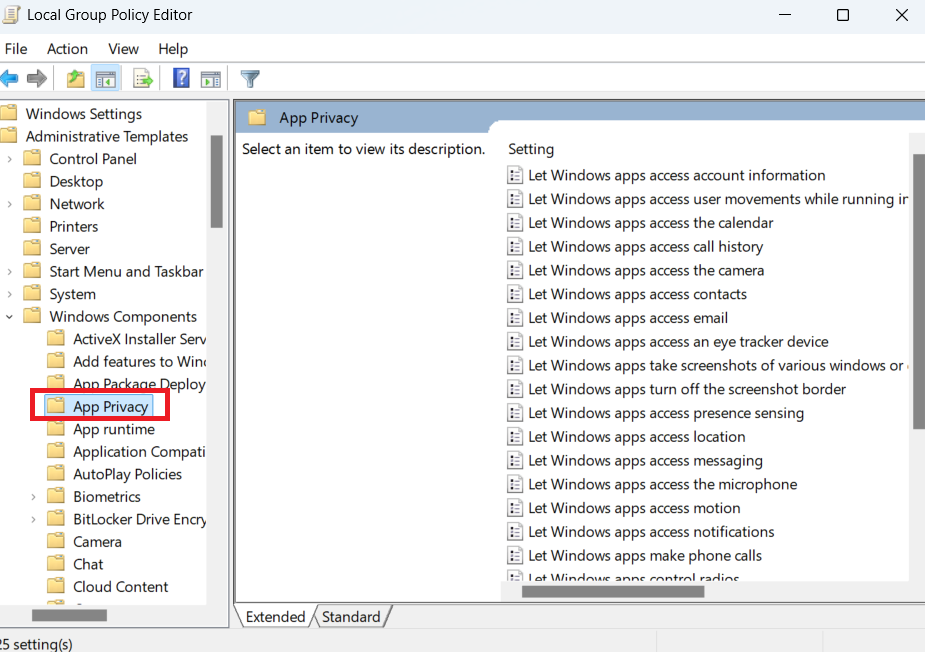Click the tree pane vertical scrollbar thumb
This screenshot has height=652, width=925.
pyautogui.click(x=217, y=181)
